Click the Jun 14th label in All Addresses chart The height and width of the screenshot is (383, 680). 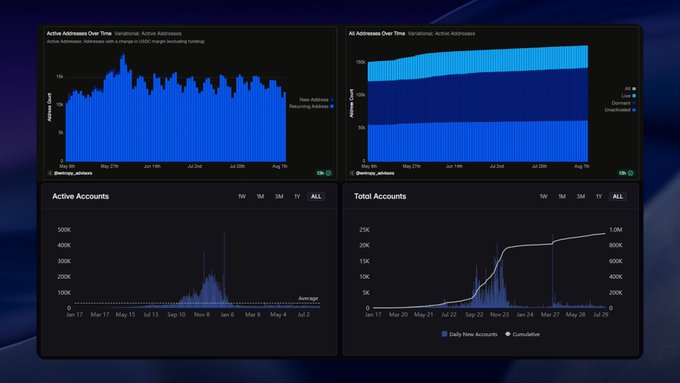point(454,166)
